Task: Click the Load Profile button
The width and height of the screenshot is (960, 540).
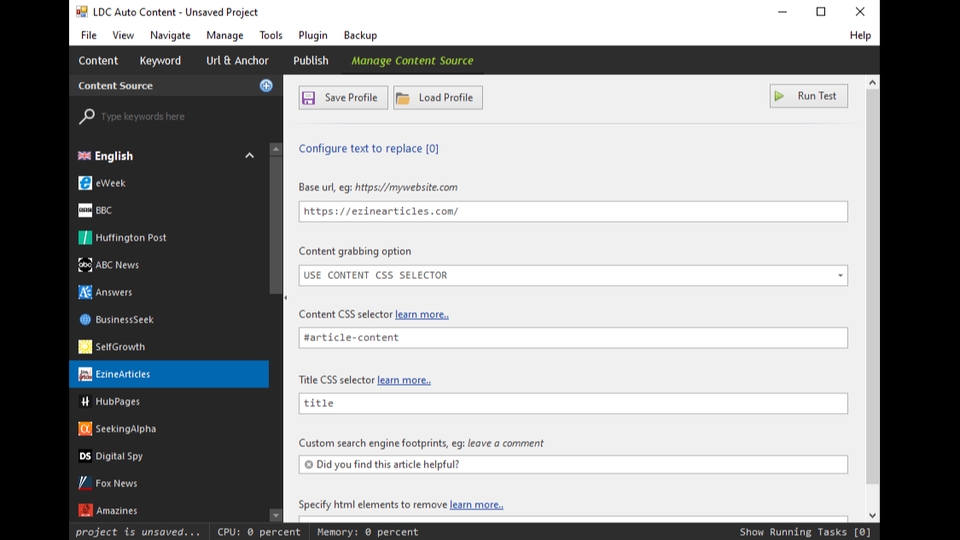Action: 438,97
